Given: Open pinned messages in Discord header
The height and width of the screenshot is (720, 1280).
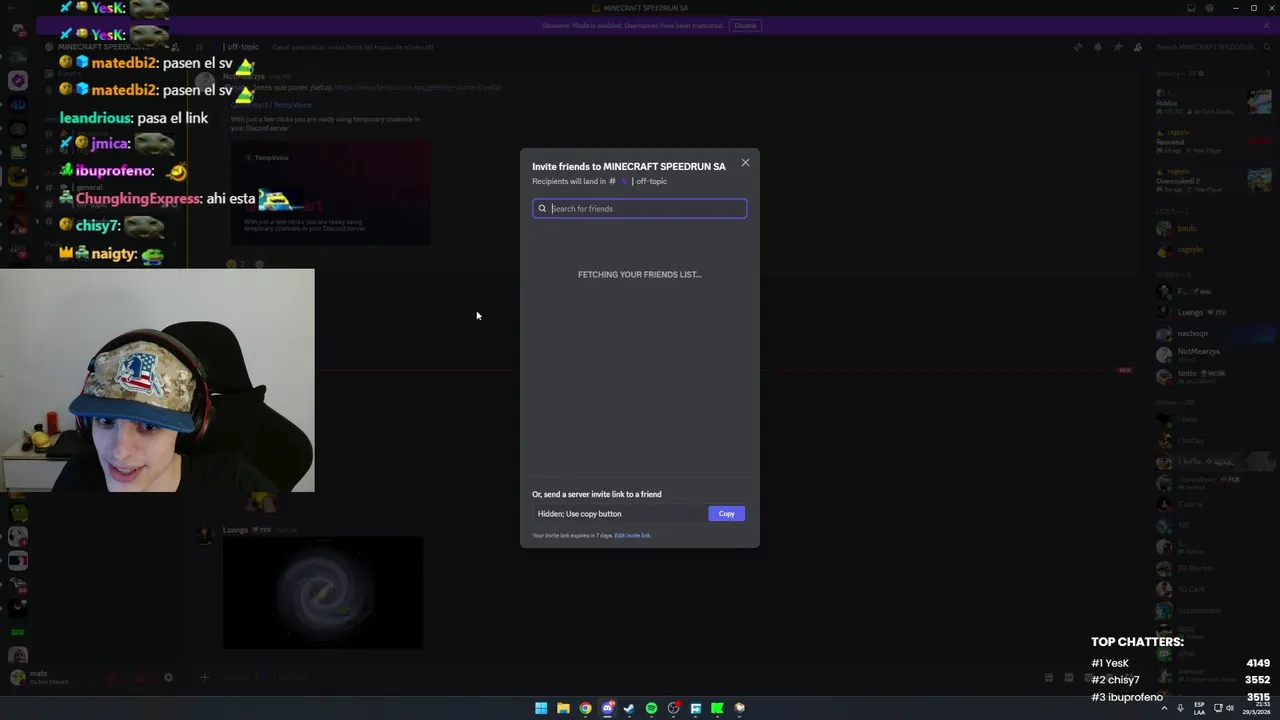Looking at the screenshot, I should tap(1118, 47).
